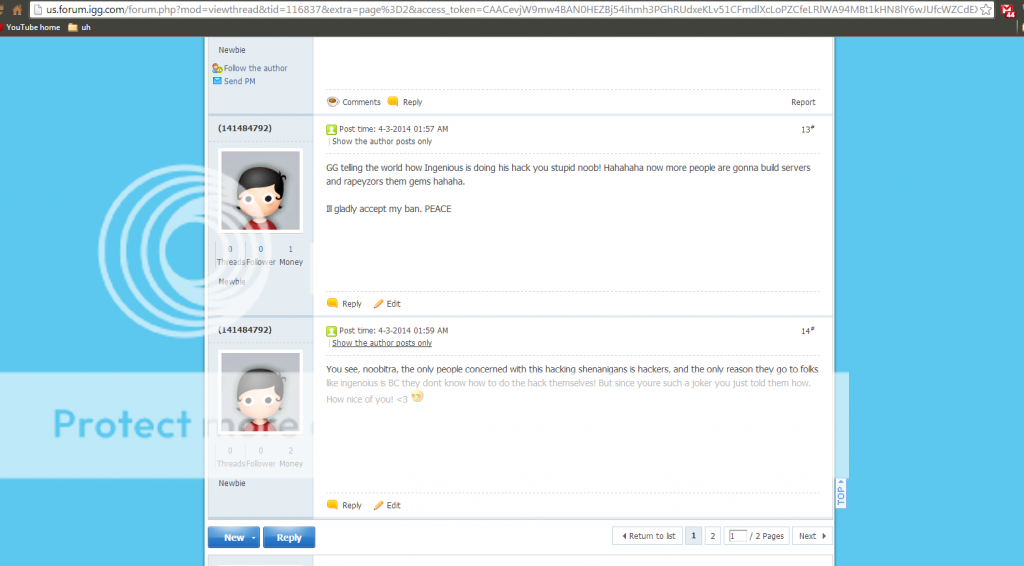Click the Report link

click(x=803, y=102)
